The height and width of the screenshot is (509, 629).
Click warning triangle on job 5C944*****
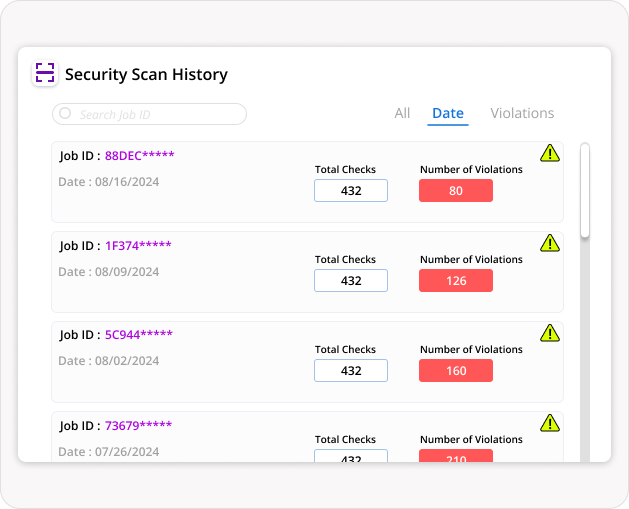click(550, 333)
